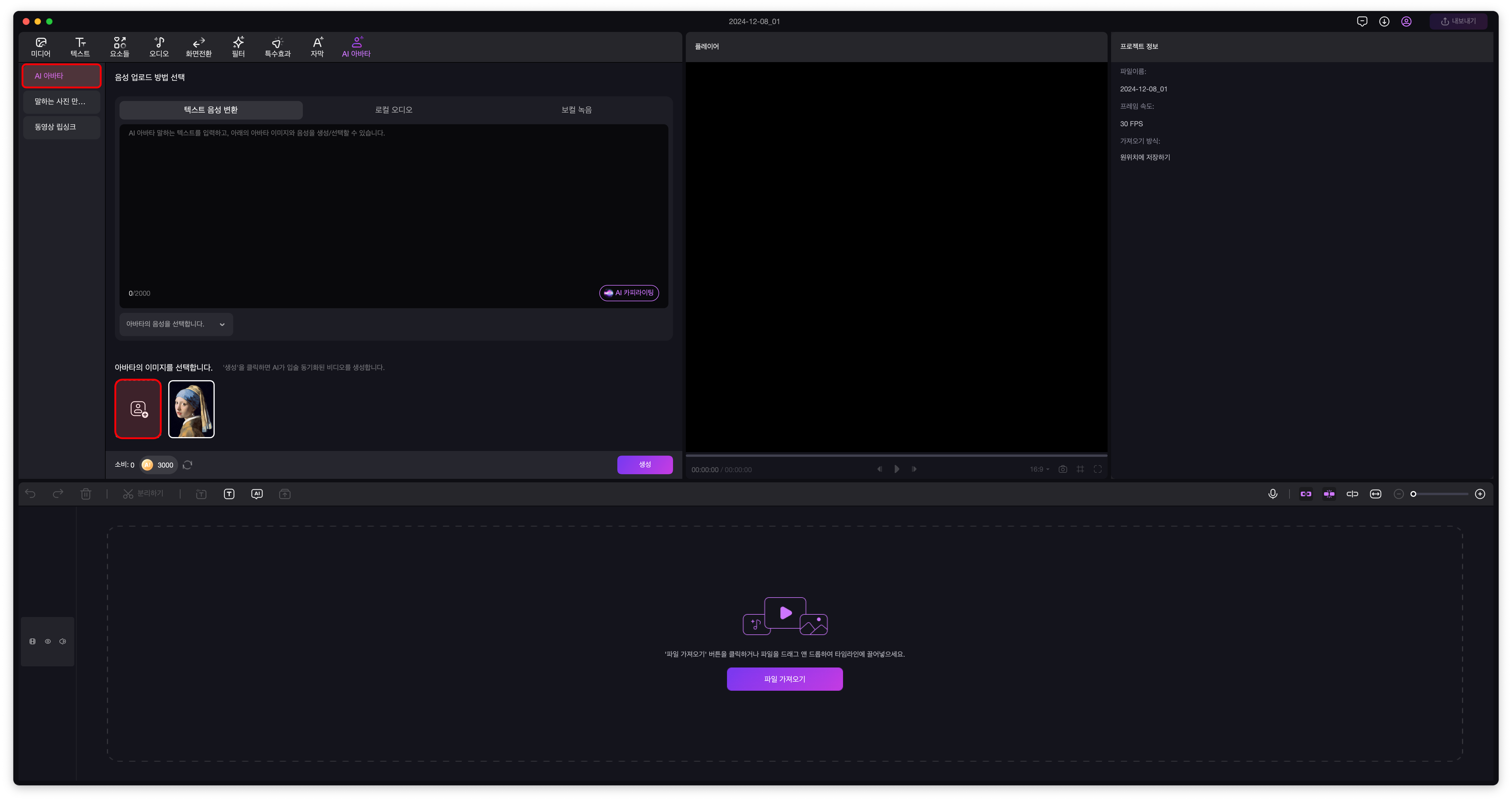Click the fit timeline to window icon

pyautogui.click(x=1375, y=494)
